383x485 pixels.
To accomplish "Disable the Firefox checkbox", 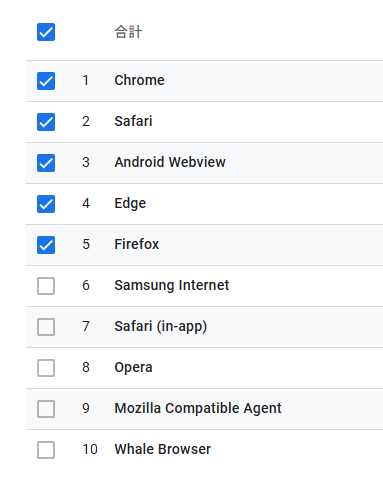I will pyautogui.click(x=46, y=245).
